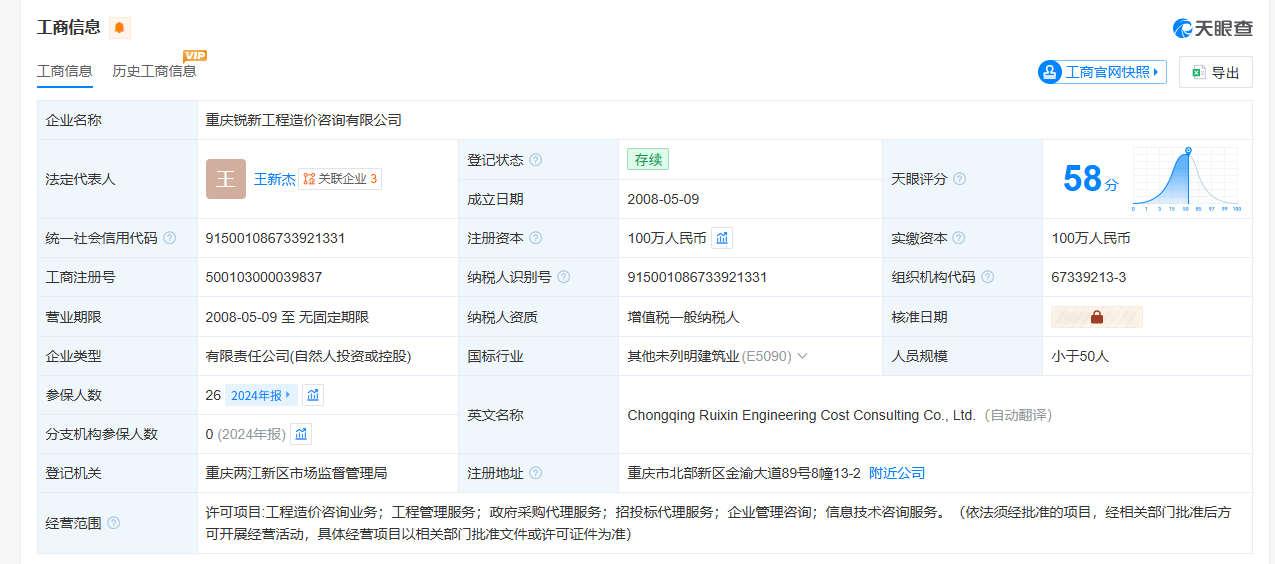Click the locked 核准日期 field

tap(1096, 317)
